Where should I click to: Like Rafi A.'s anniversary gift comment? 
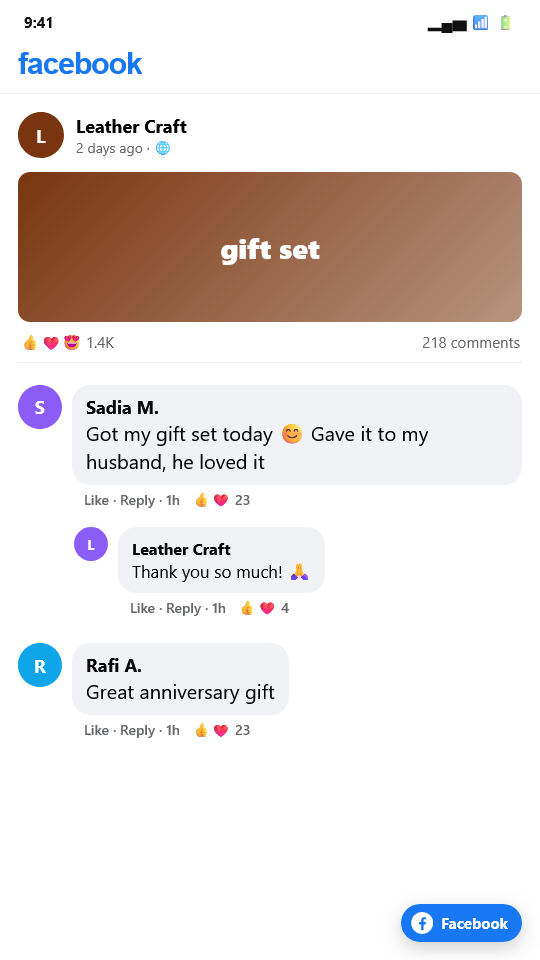(96, 730)
